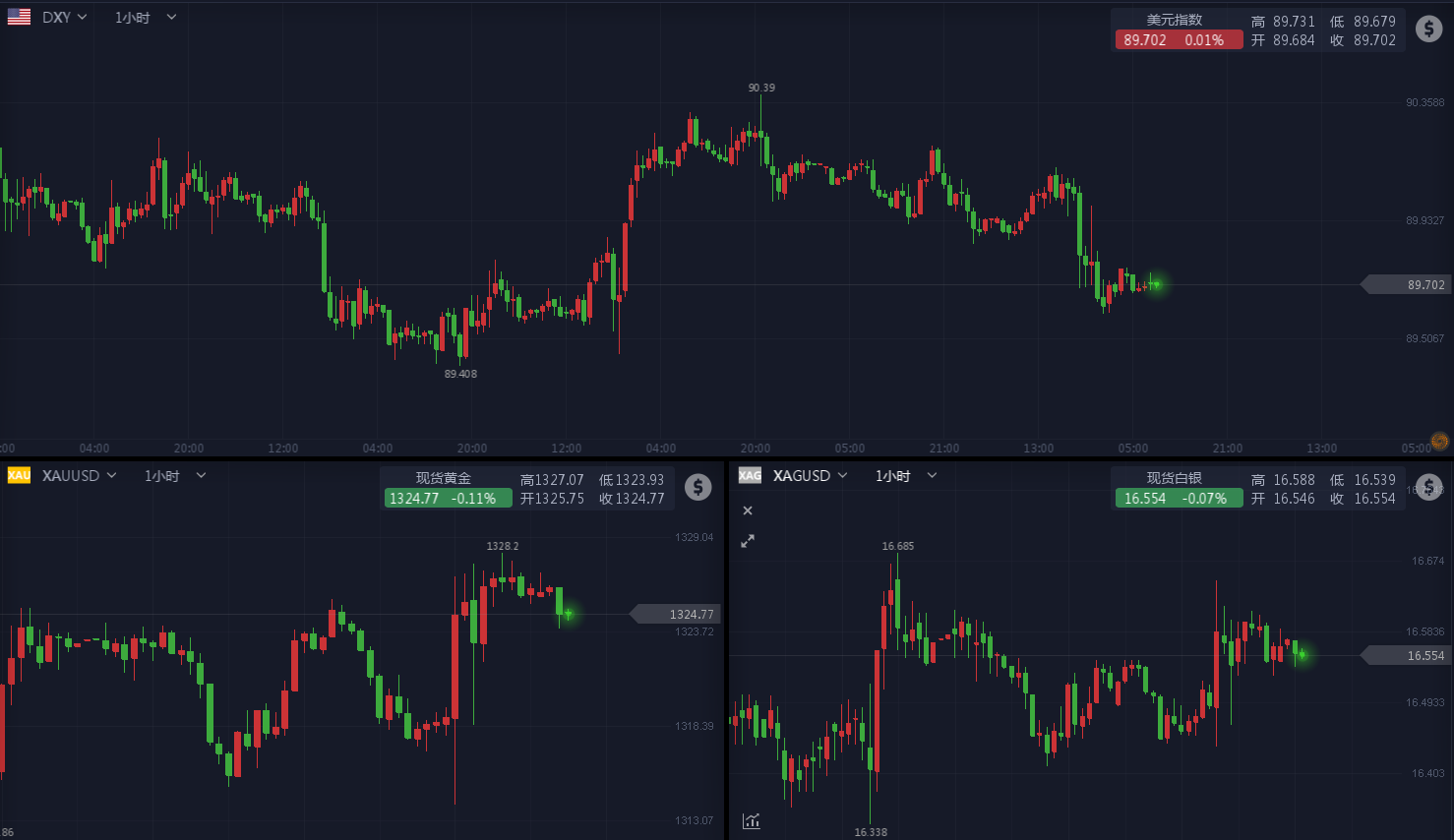Click the 收 16.554 value in silver panel

(x=1363, y=499)
